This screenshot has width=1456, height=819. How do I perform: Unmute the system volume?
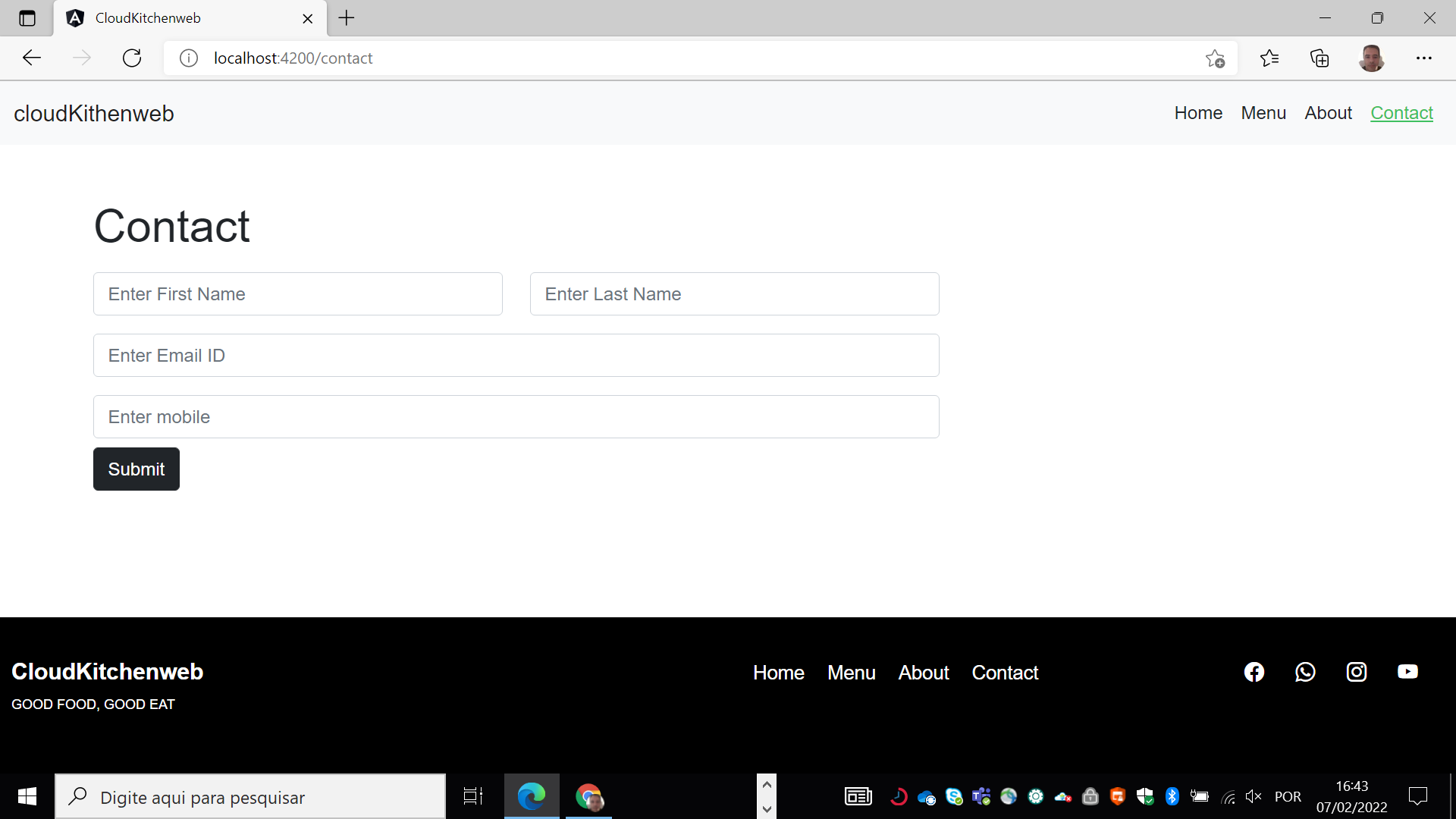click(x=1254, y=796)
